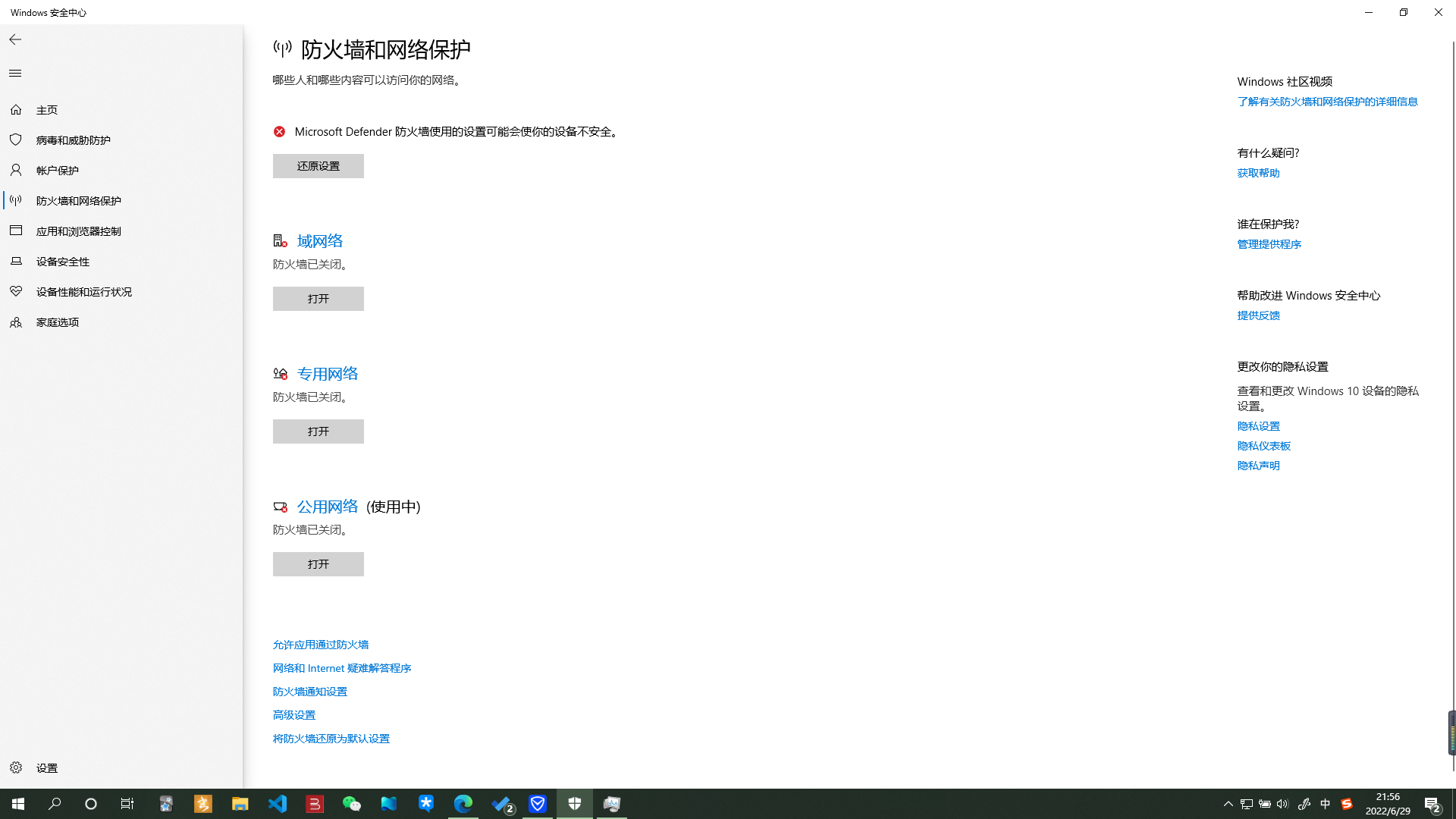Viewport: 1456px width, 819px height.
Task: Click the 域网络 building icon
Action: click(281, 241)
